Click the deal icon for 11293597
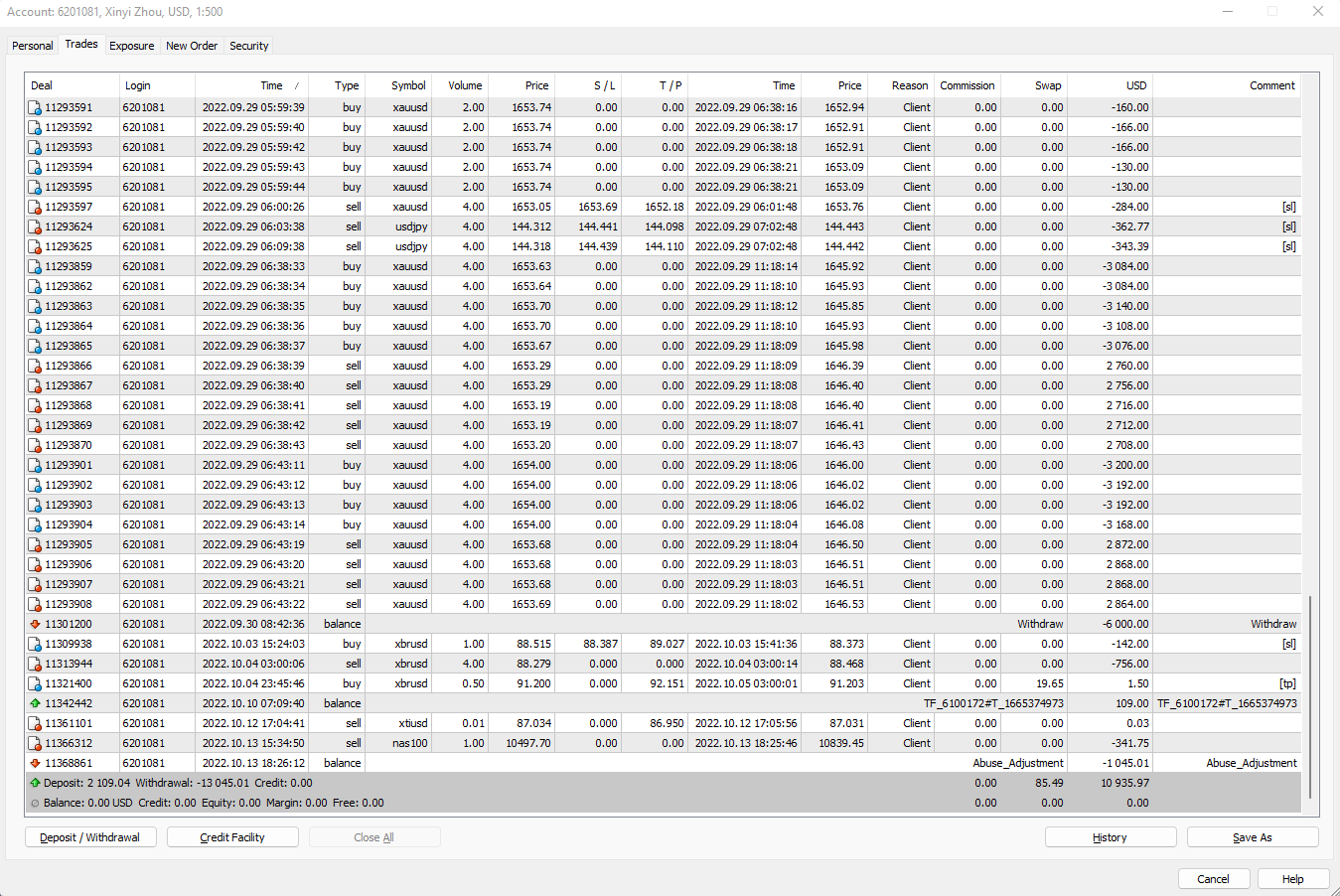Image resolution: width=1340 pixels, height=896 pixels. click(35, 207)
